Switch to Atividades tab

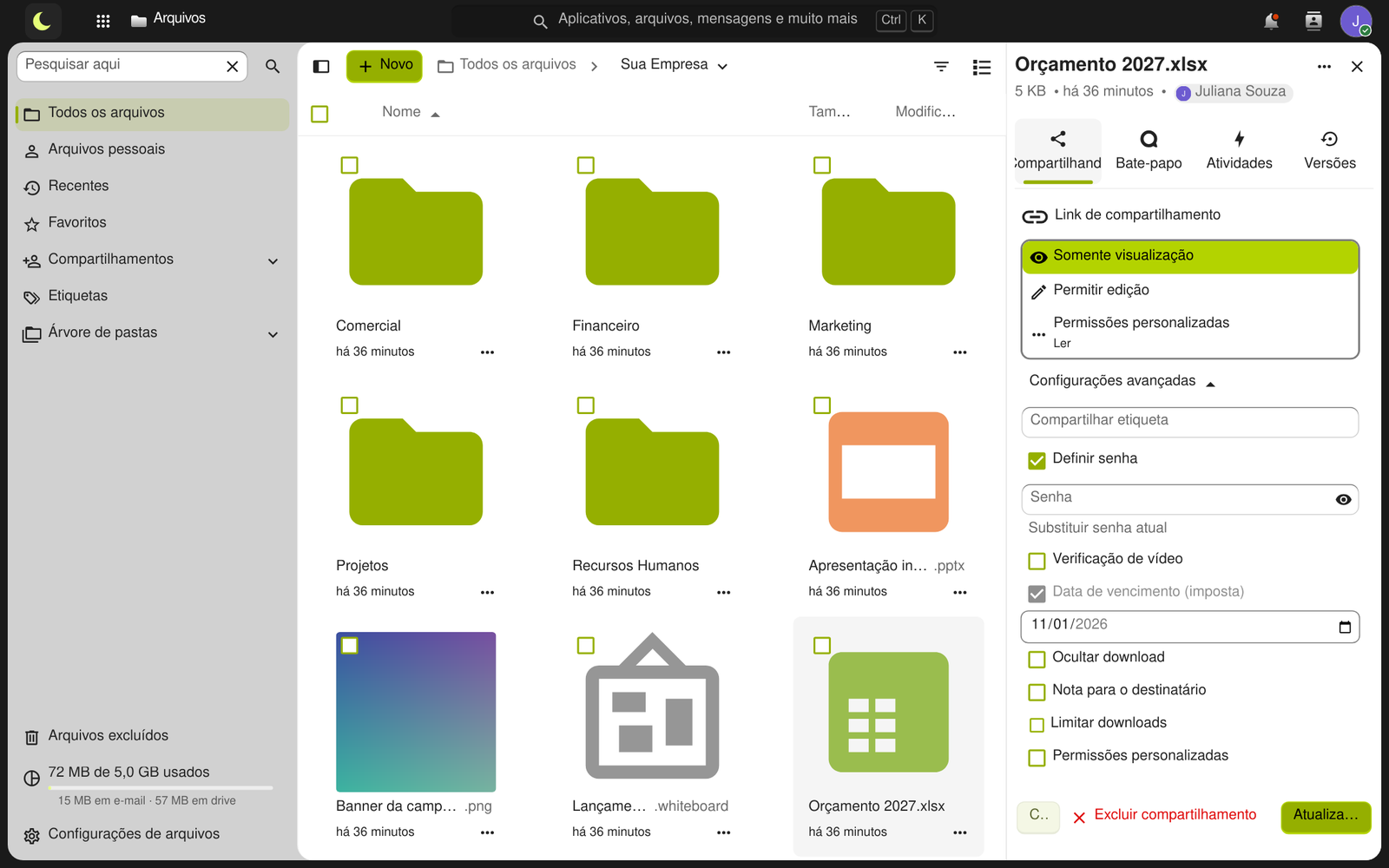pos(1239,150)
